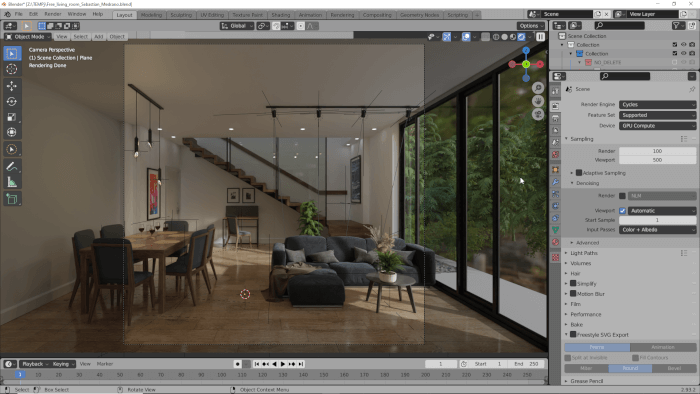
Task: Toggle camera view with the camera icon
Action: click(x=538, y=115)
